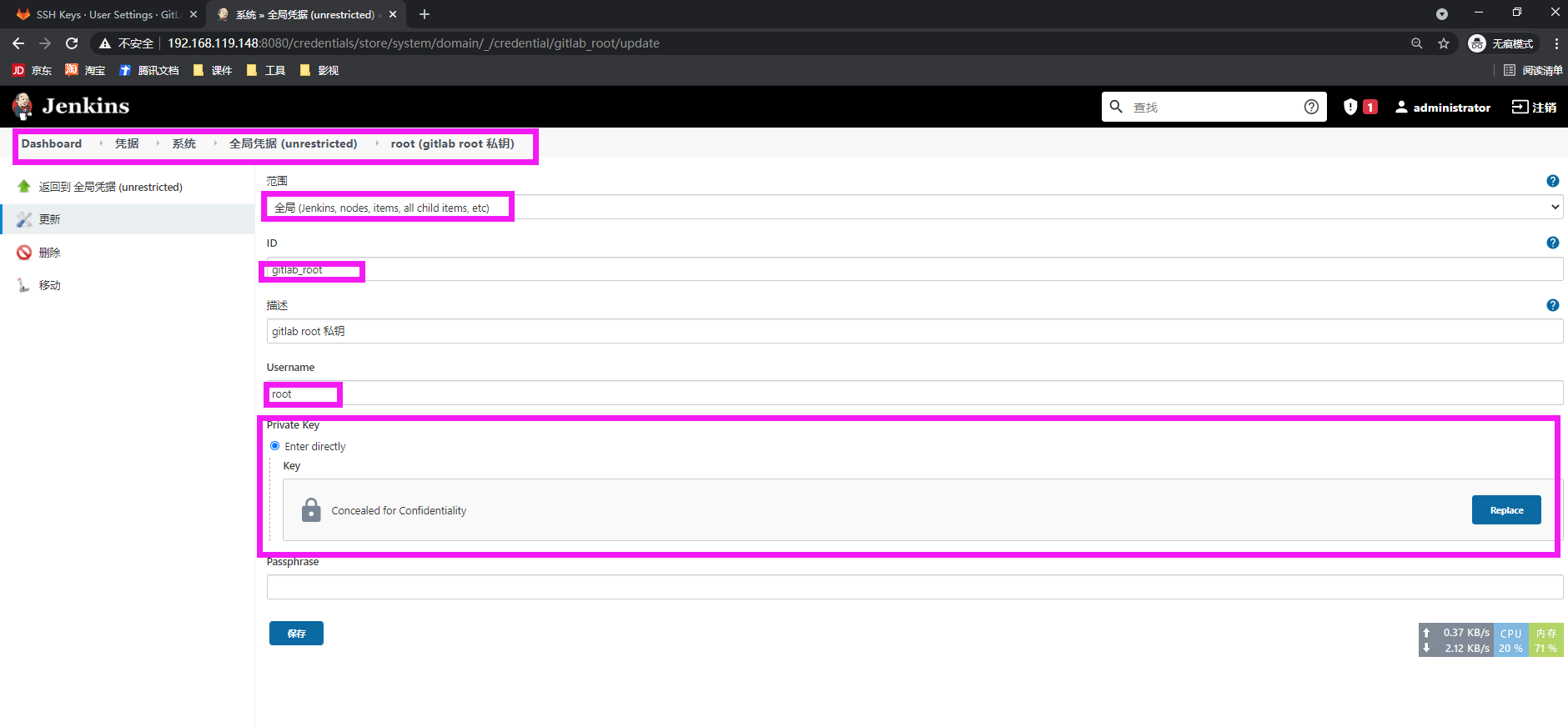The image size is (1568, 727).
Task: Click the 全局凭据 (unrestricted) breadcrumb
Action: pos(294,143)
